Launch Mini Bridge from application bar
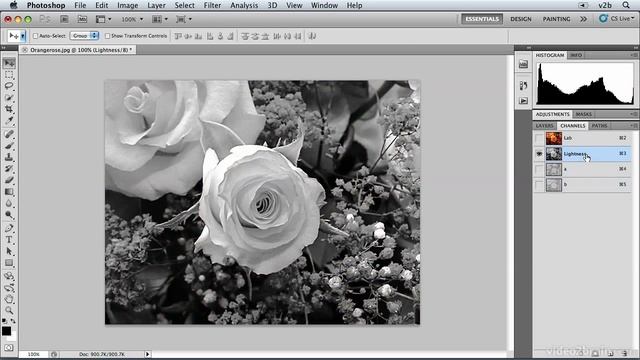 click(82, 19)
